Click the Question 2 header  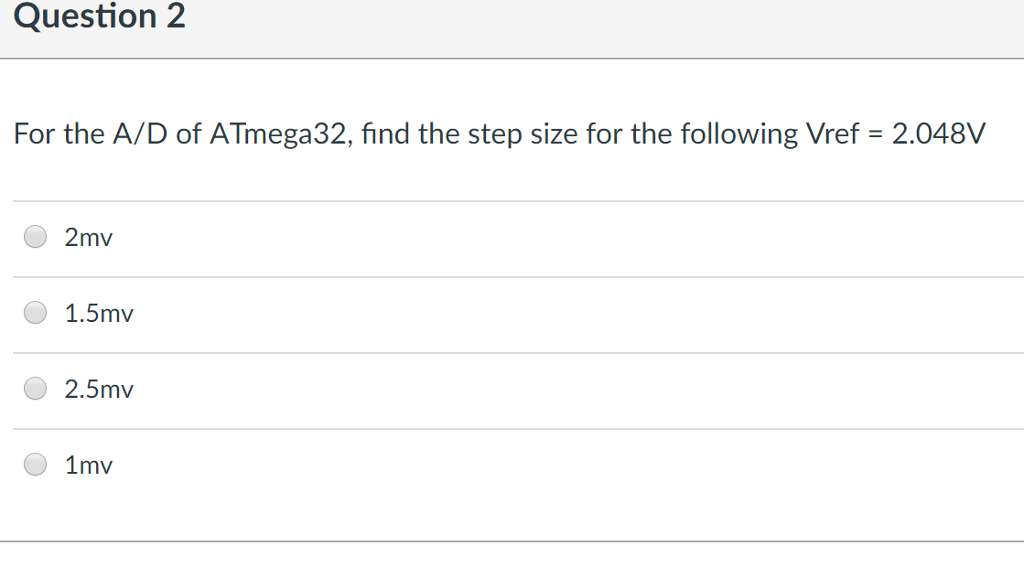pyautogui.click(x=98, y=16)
